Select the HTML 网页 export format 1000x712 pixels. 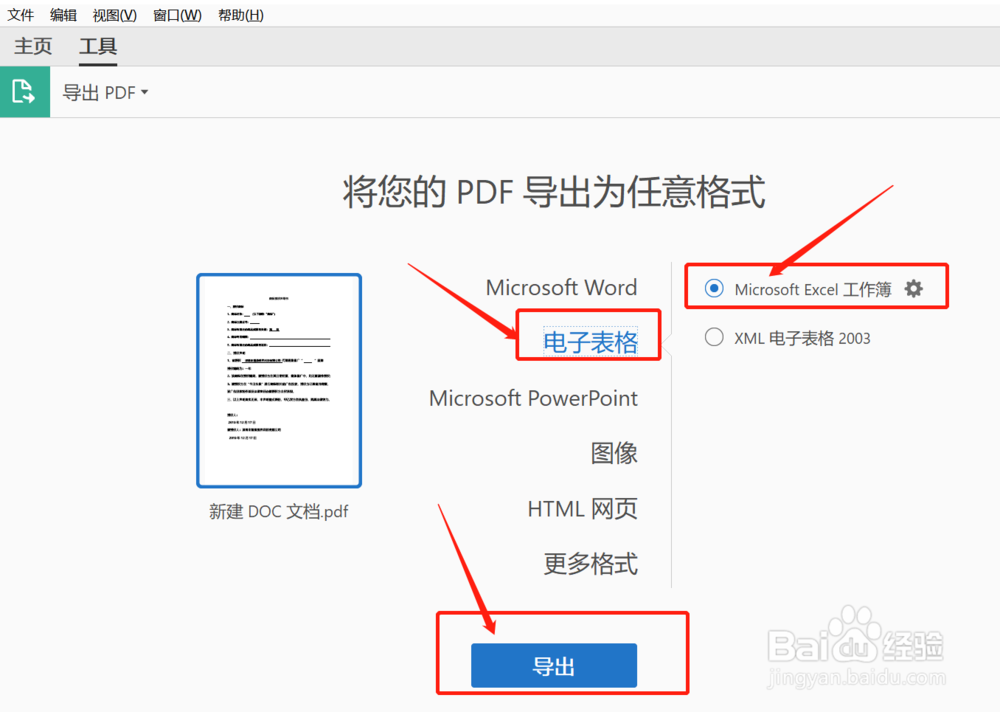583,509
